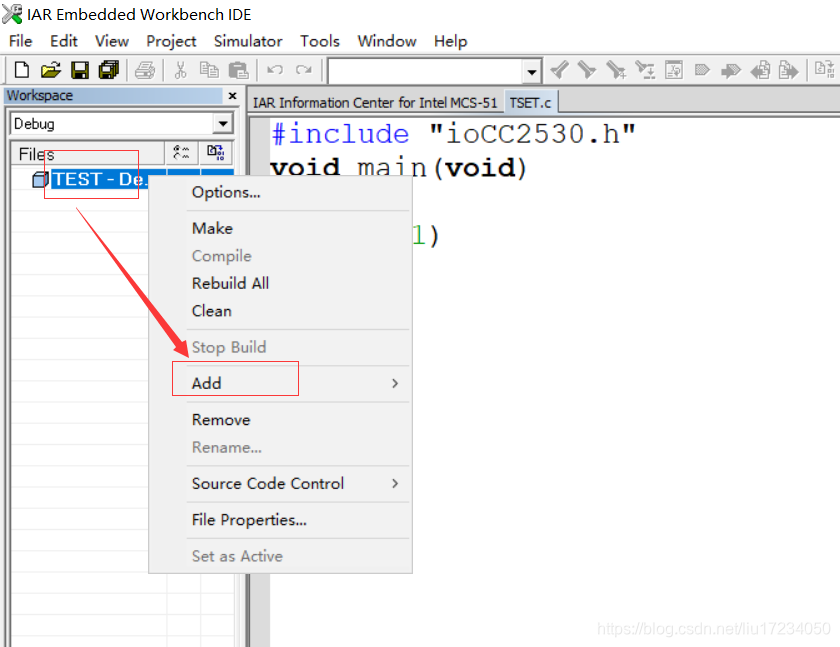Click the void main(void) code line

pos(398,168)
